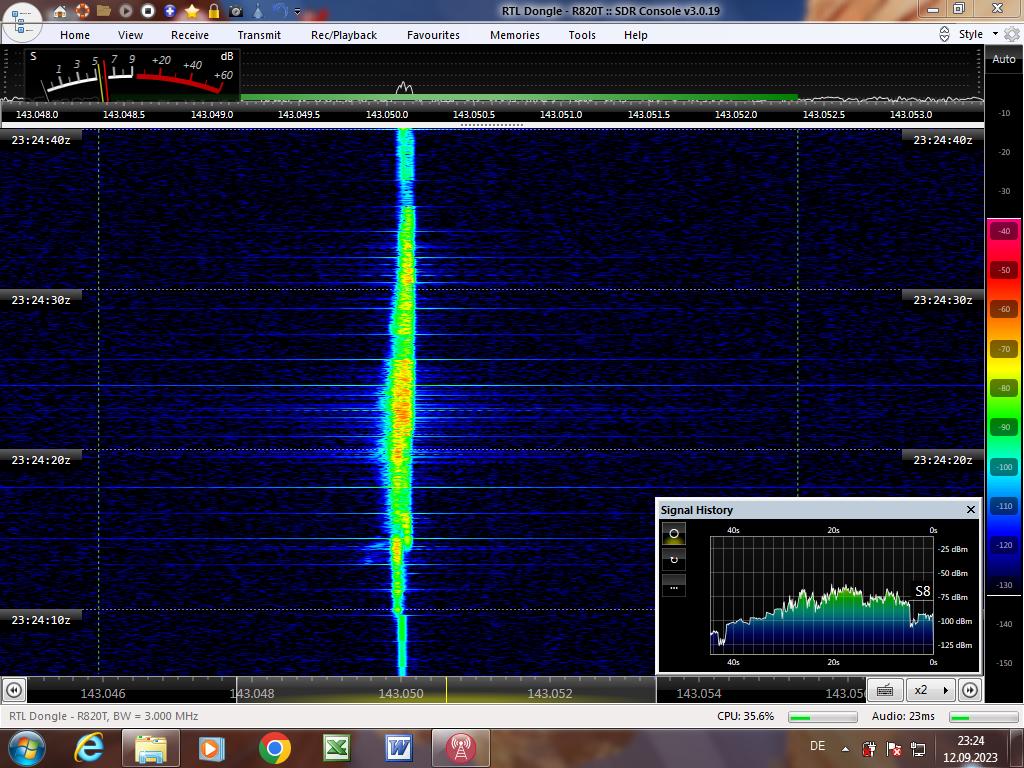Click the lifebuoy support icon
Viewport: 1024px width, 768px height.
point(82,10)
